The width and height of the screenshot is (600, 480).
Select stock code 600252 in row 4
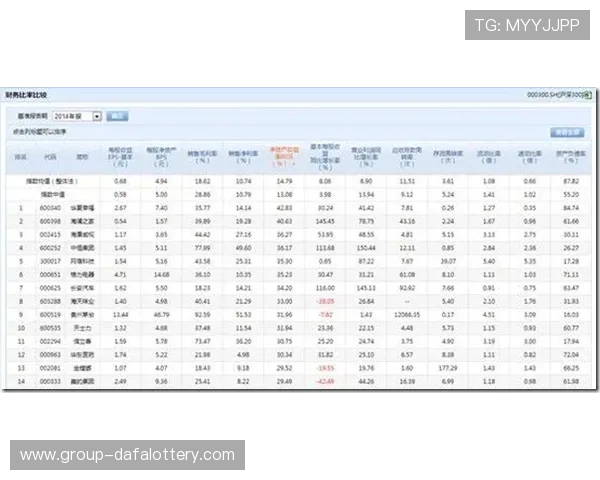tap(50, 248)
